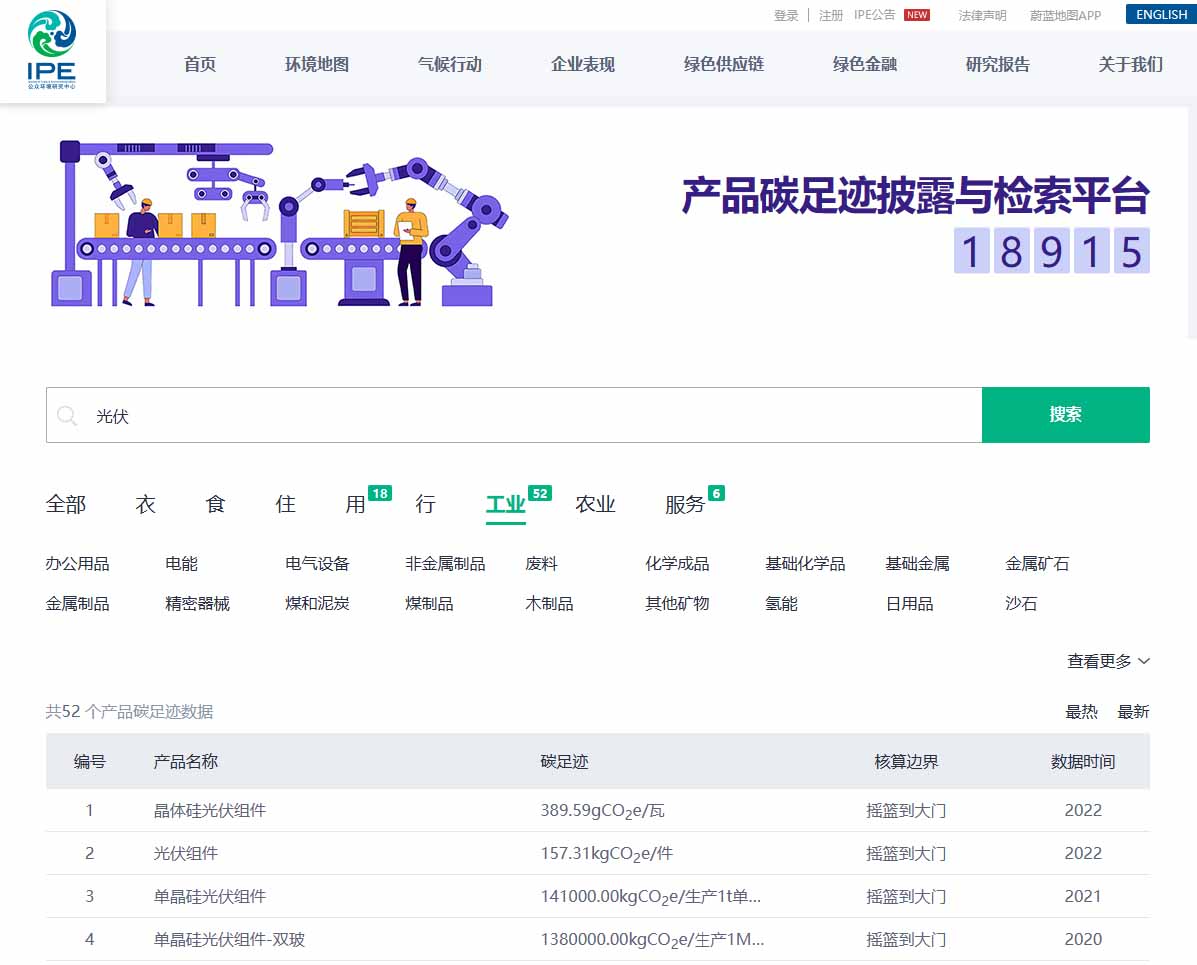Open 蔚蓝地图APP link
This screenshot has width=1197, height=965.
point(1065,15)
